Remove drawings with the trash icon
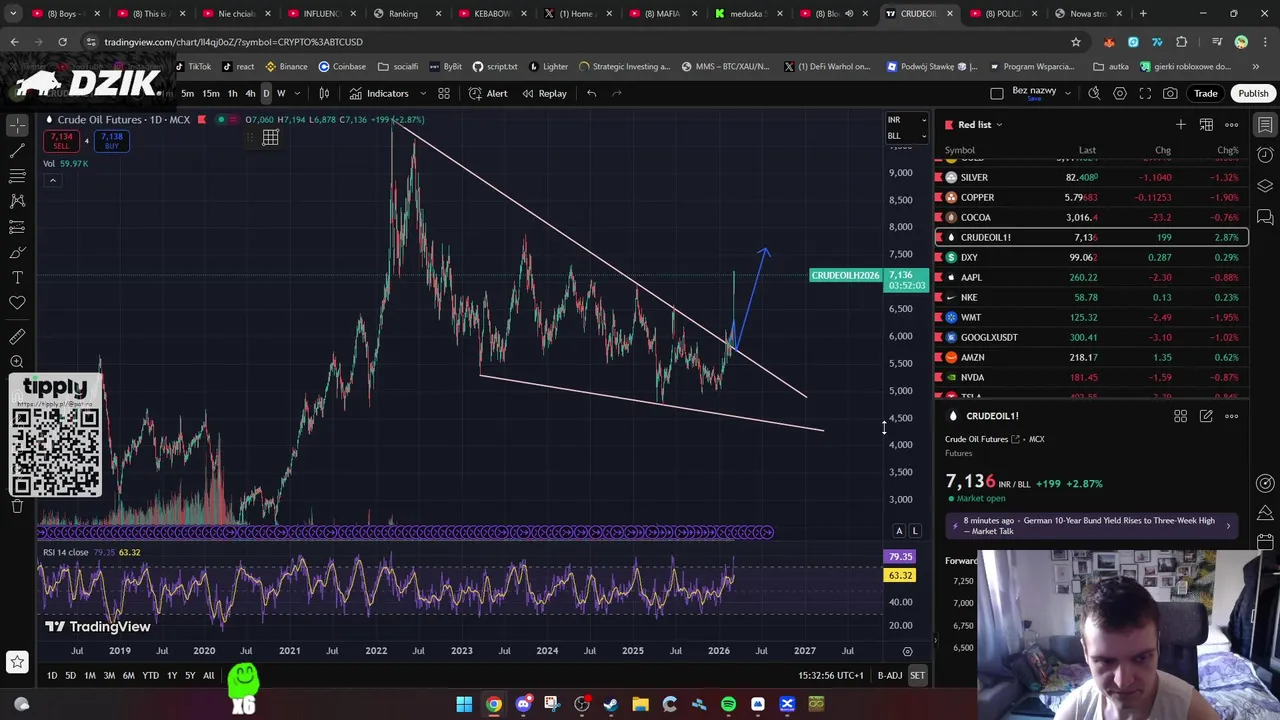This screenshot has width=1280, height=720. click(17, 506)
